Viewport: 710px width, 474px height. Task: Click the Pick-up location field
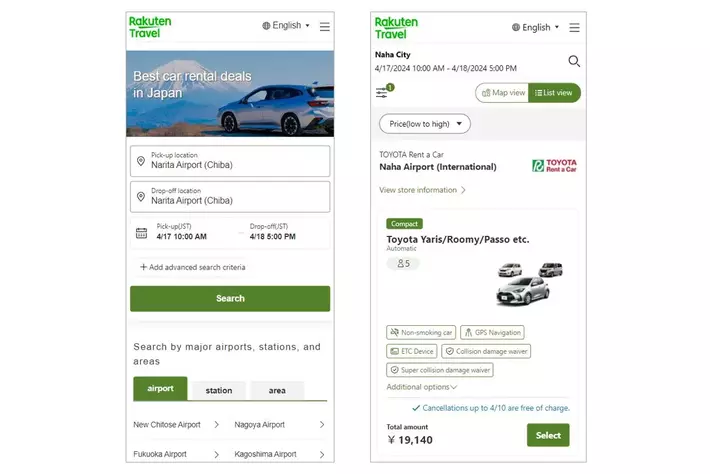click(x=230, y=161)
